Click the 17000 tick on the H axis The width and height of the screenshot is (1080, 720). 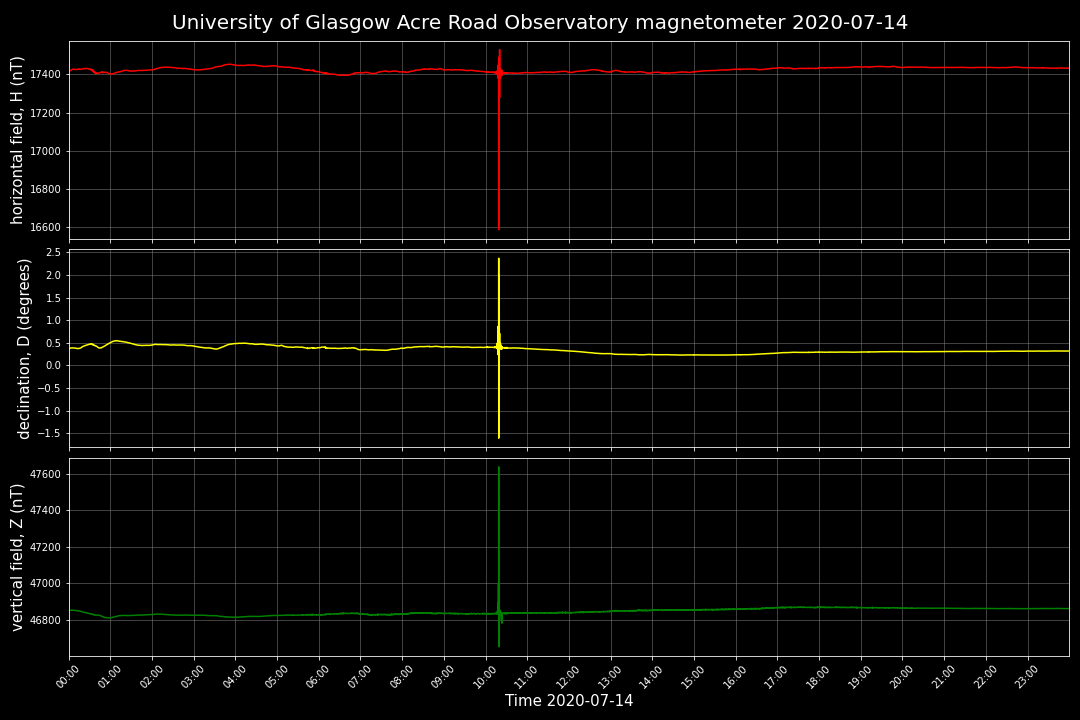[x=45, y=151]
